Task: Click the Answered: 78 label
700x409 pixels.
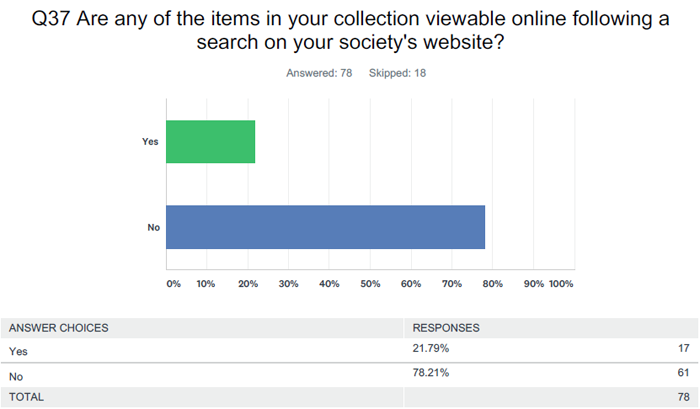Action: [319, 73]
